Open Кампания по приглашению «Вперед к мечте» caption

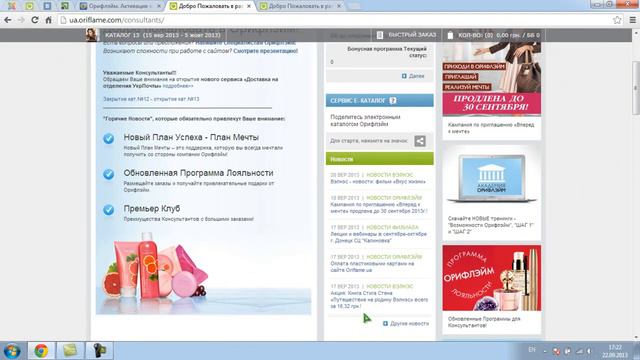tap(491, 128)
